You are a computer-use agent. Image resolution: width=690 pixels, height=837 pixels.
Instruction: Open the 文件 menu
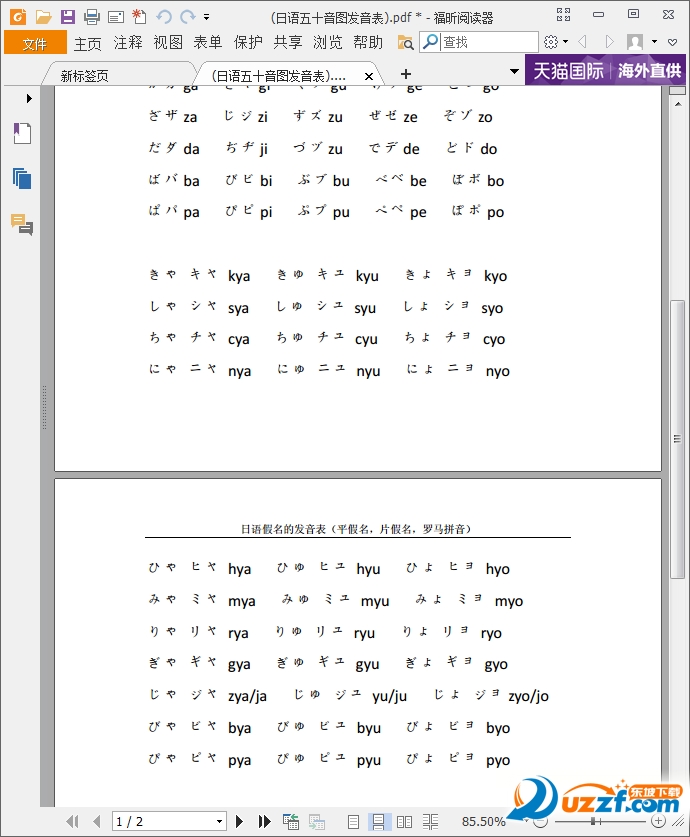pyautogui.click(x=35, y=43)
